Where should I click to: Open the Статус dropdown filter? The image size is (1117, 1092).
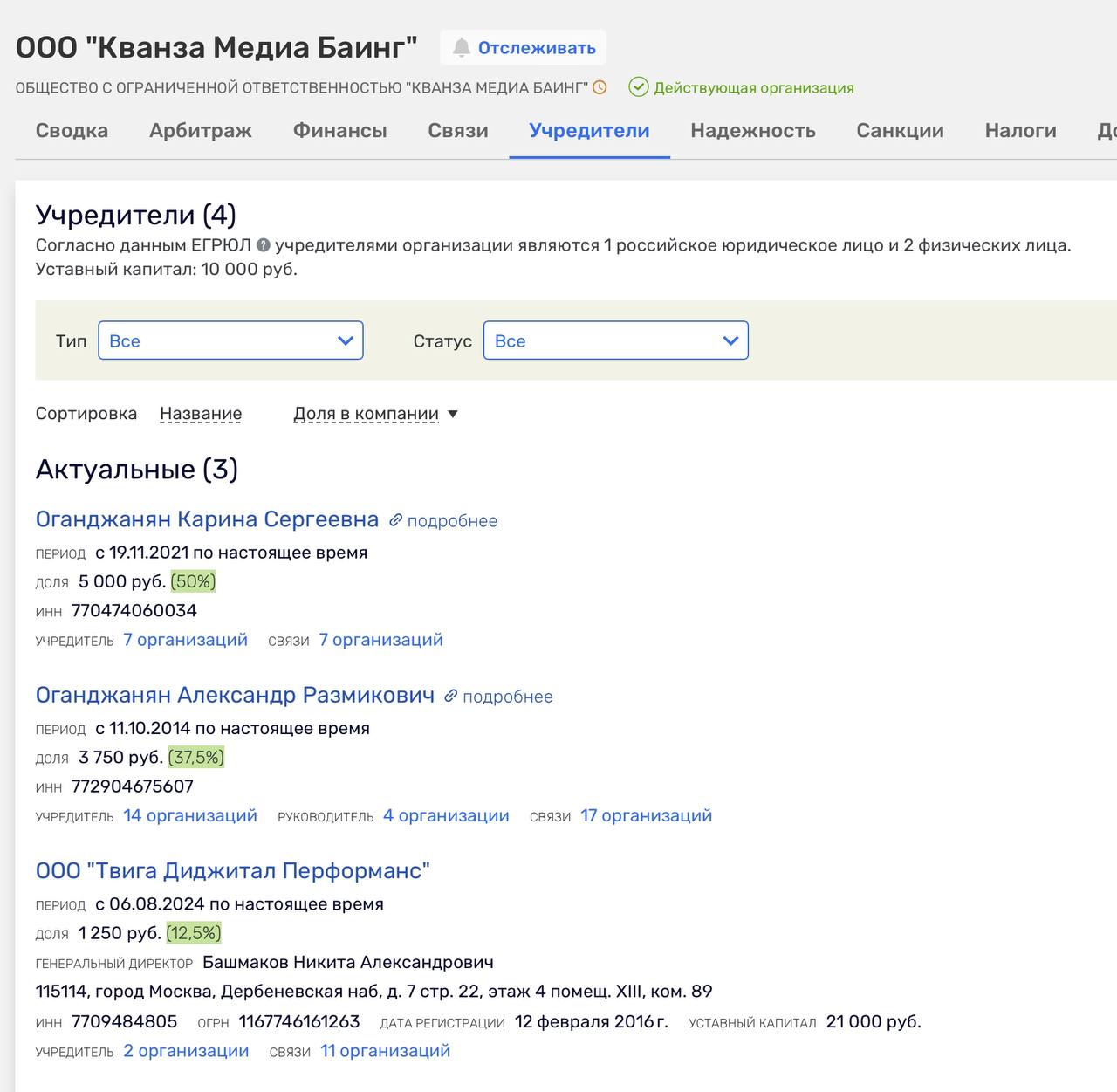615,340
